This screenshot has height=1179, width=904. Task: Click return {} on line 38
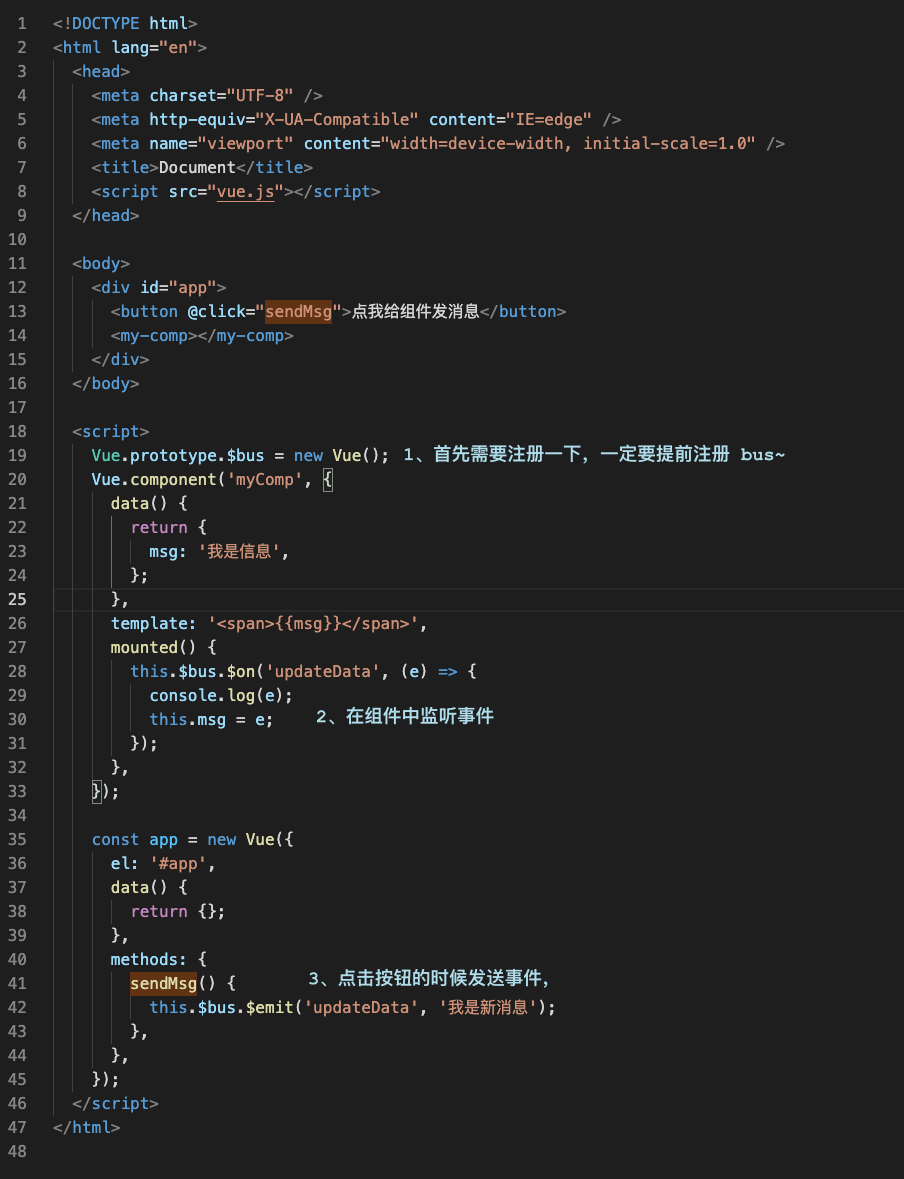pyautogui.click(x=173, y=912)
